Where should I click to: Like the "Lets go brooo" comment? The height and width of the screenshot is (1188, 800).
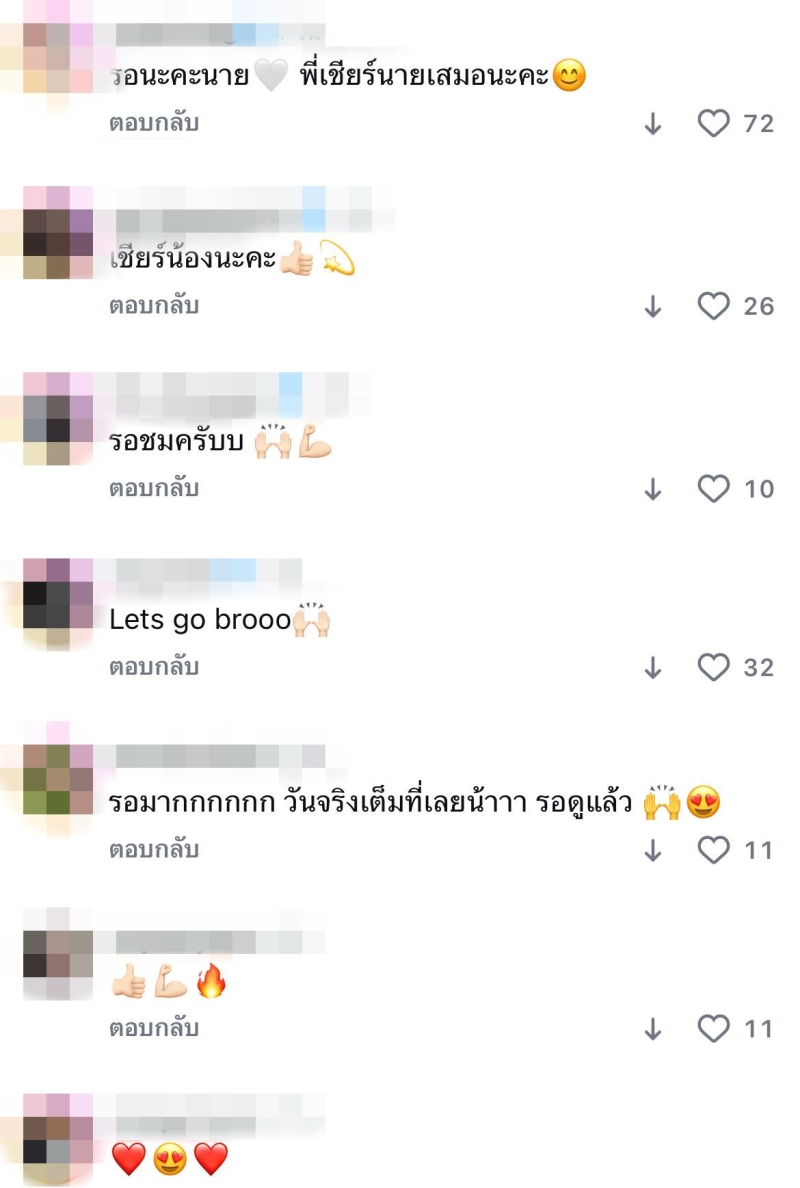[x=713, y=667]
